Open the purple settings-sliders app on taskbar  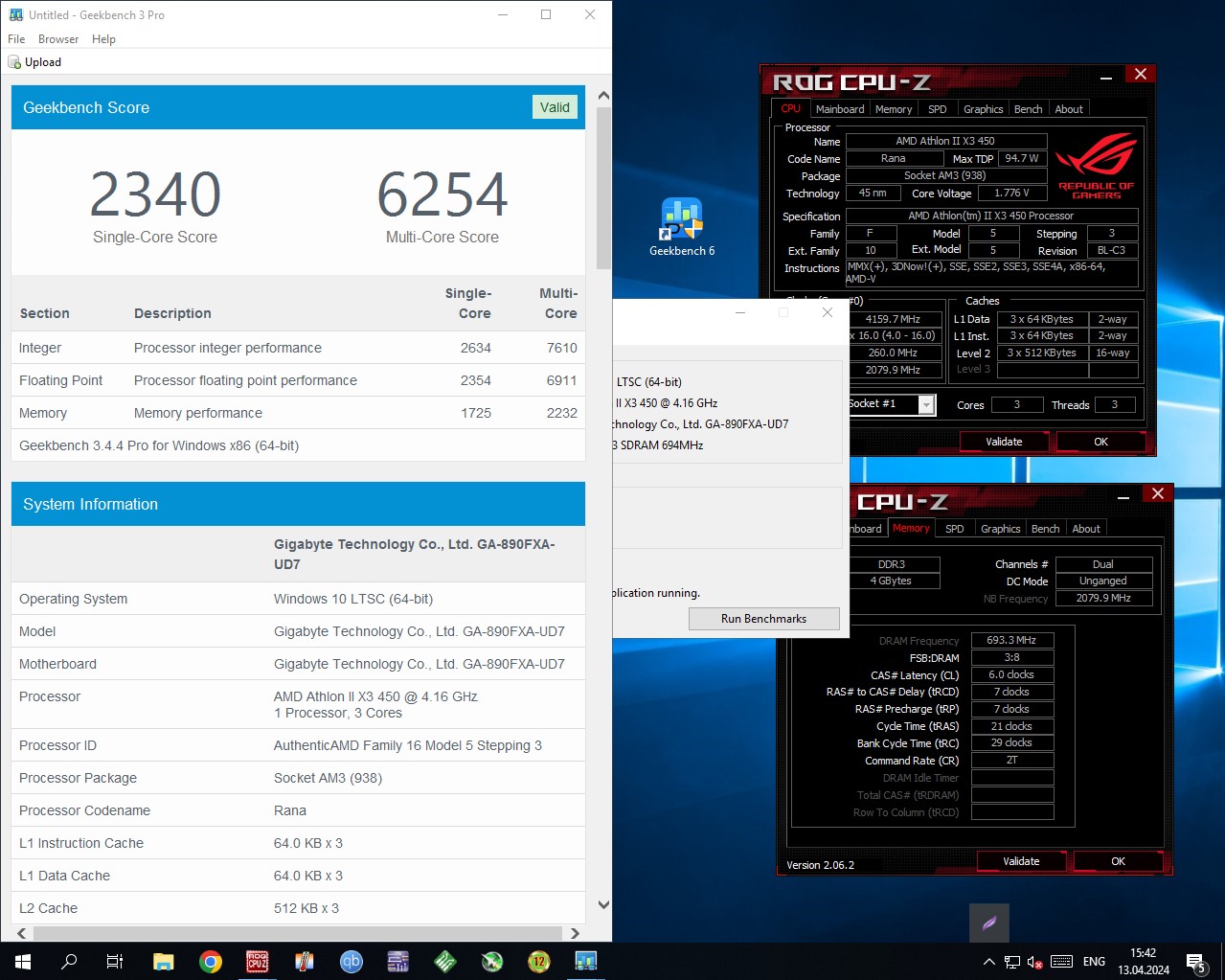(398, 961)
